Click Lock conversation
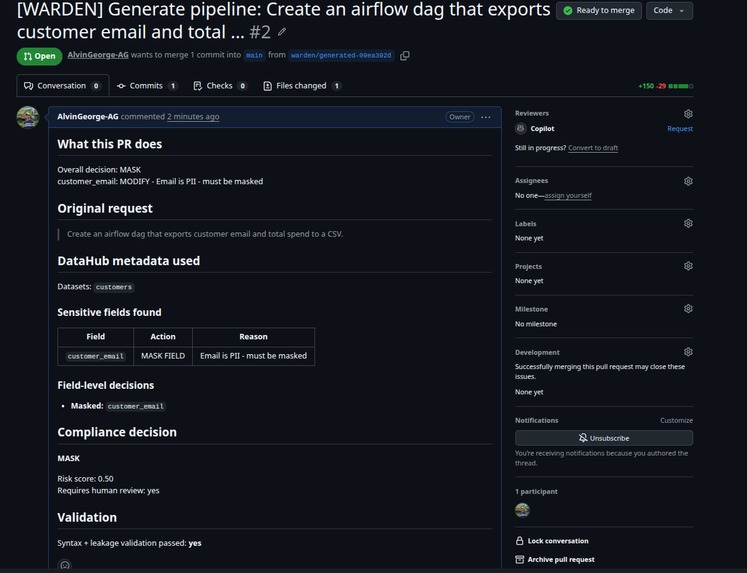The width and height of the screenshot is (747, 573). pos(552,541)
